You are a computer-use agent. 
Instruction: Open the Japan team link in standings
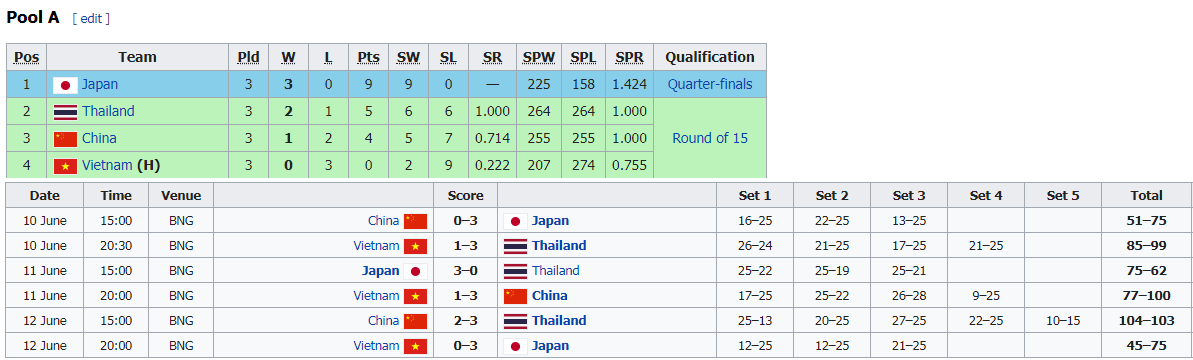pos(100,84)
